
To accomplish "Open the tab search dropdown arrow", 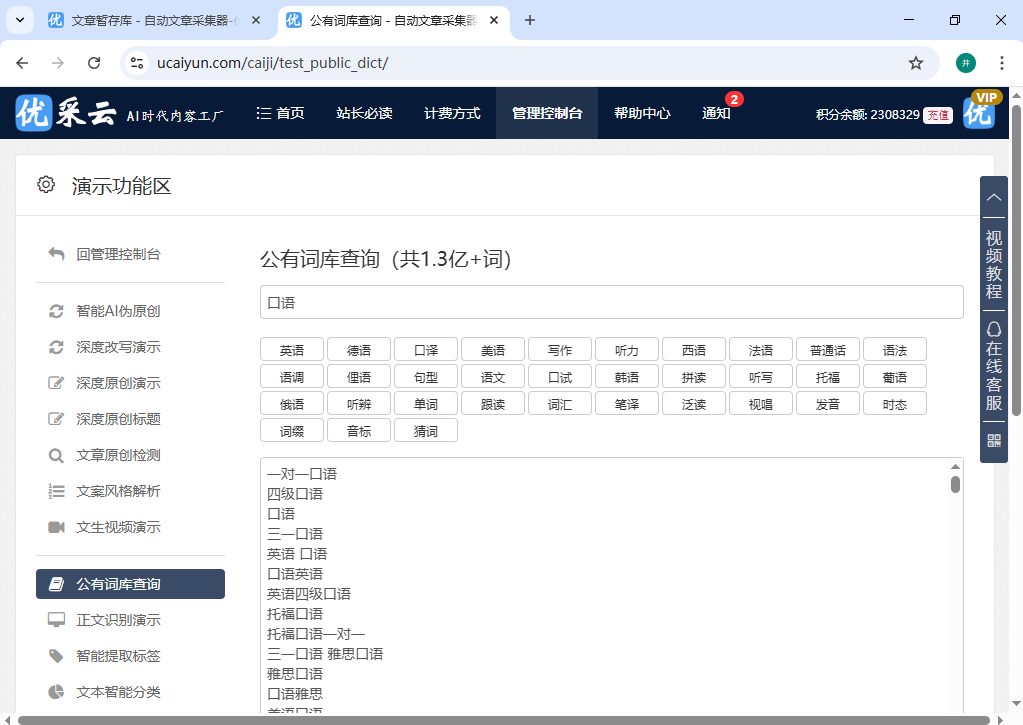I will [x=19, y=20].
